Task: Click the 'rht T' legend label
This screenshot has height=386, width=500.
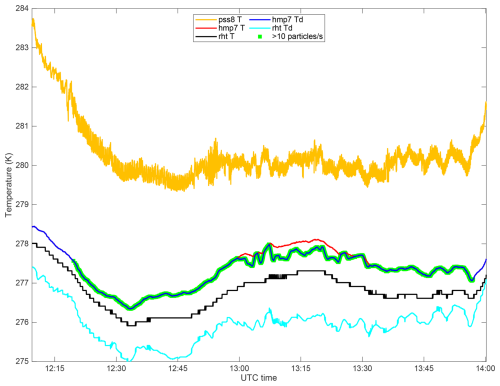Action: 226,36
